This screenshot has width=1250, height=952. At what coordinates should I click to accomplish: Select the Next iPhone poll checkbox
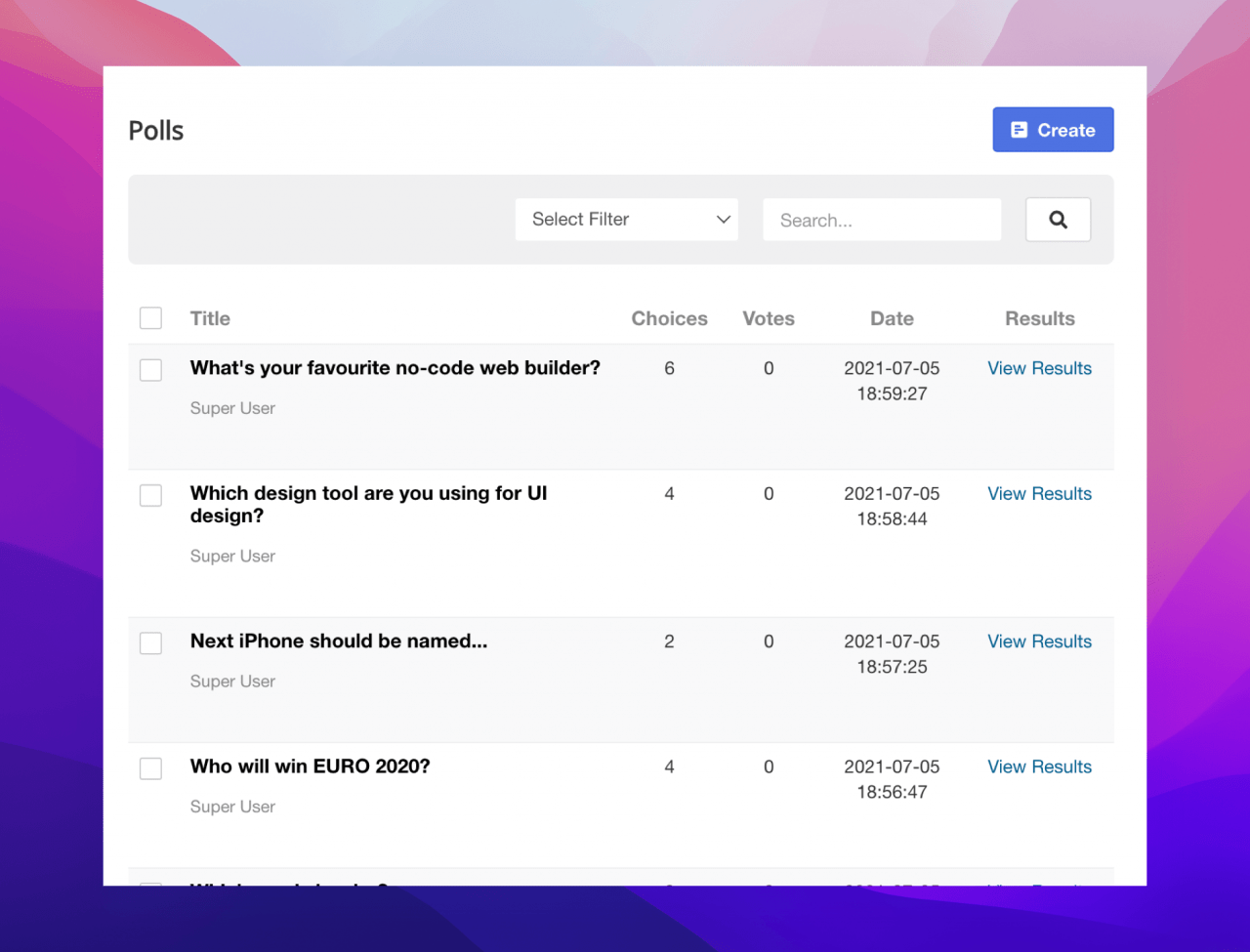click(150, 642)
